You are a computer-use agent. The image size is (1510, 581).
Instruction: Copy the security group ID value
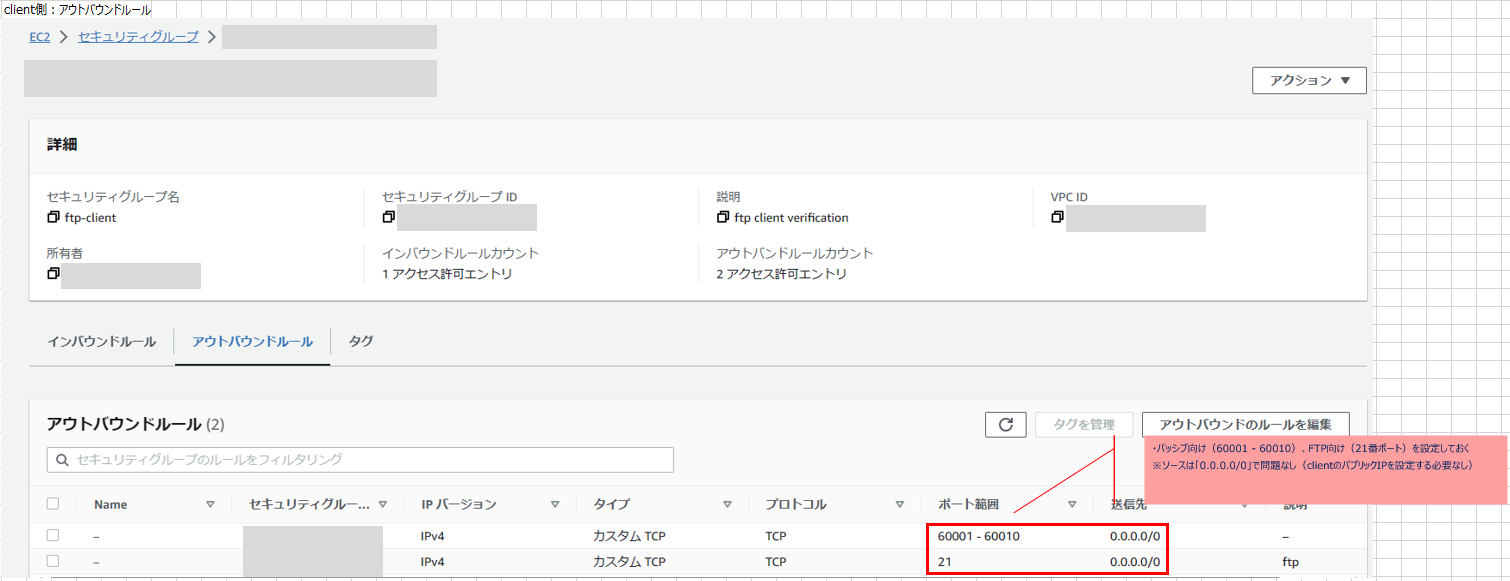(388, 217)
